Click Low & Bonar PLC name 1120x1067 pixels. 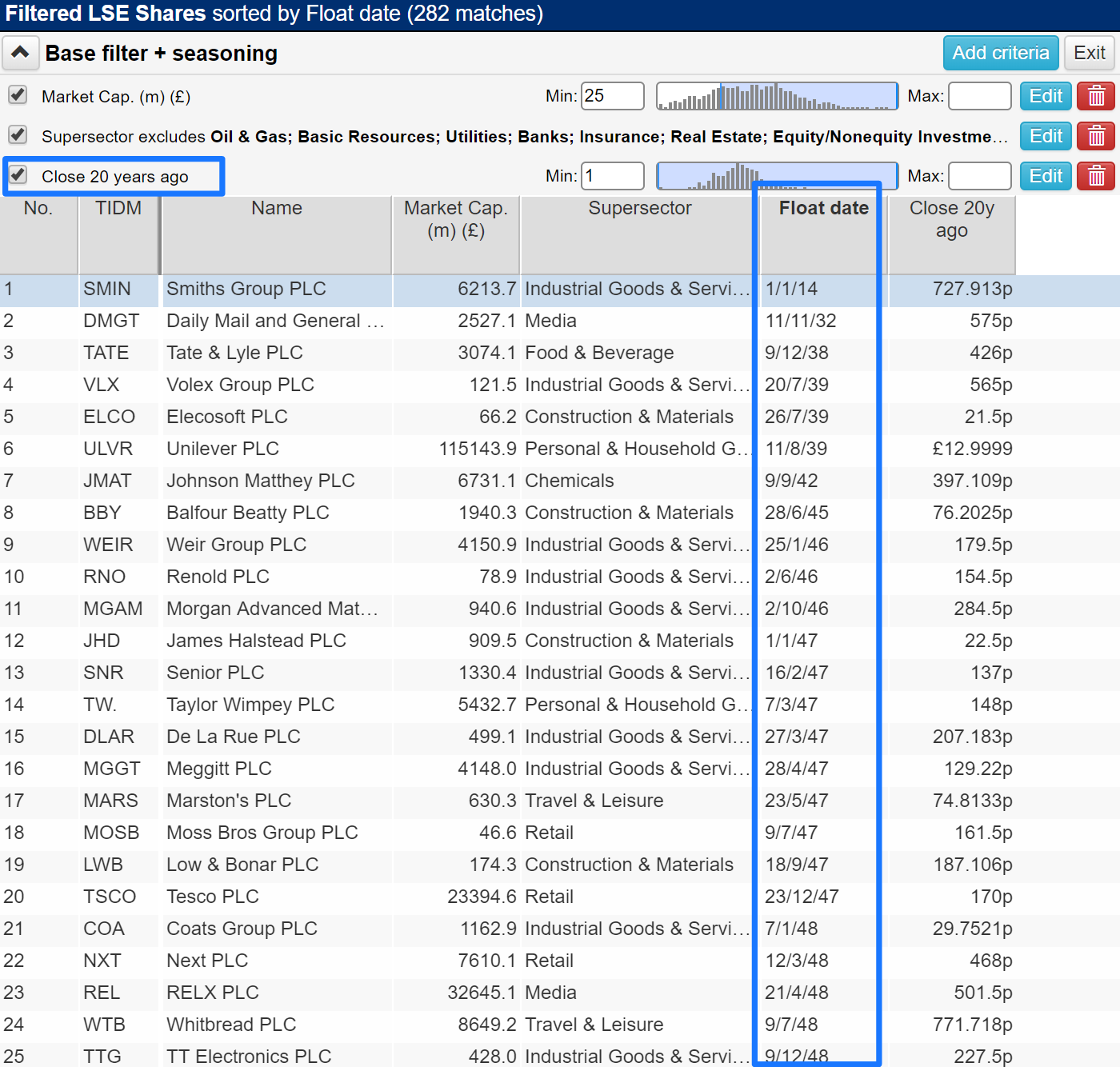pos(242,865)
